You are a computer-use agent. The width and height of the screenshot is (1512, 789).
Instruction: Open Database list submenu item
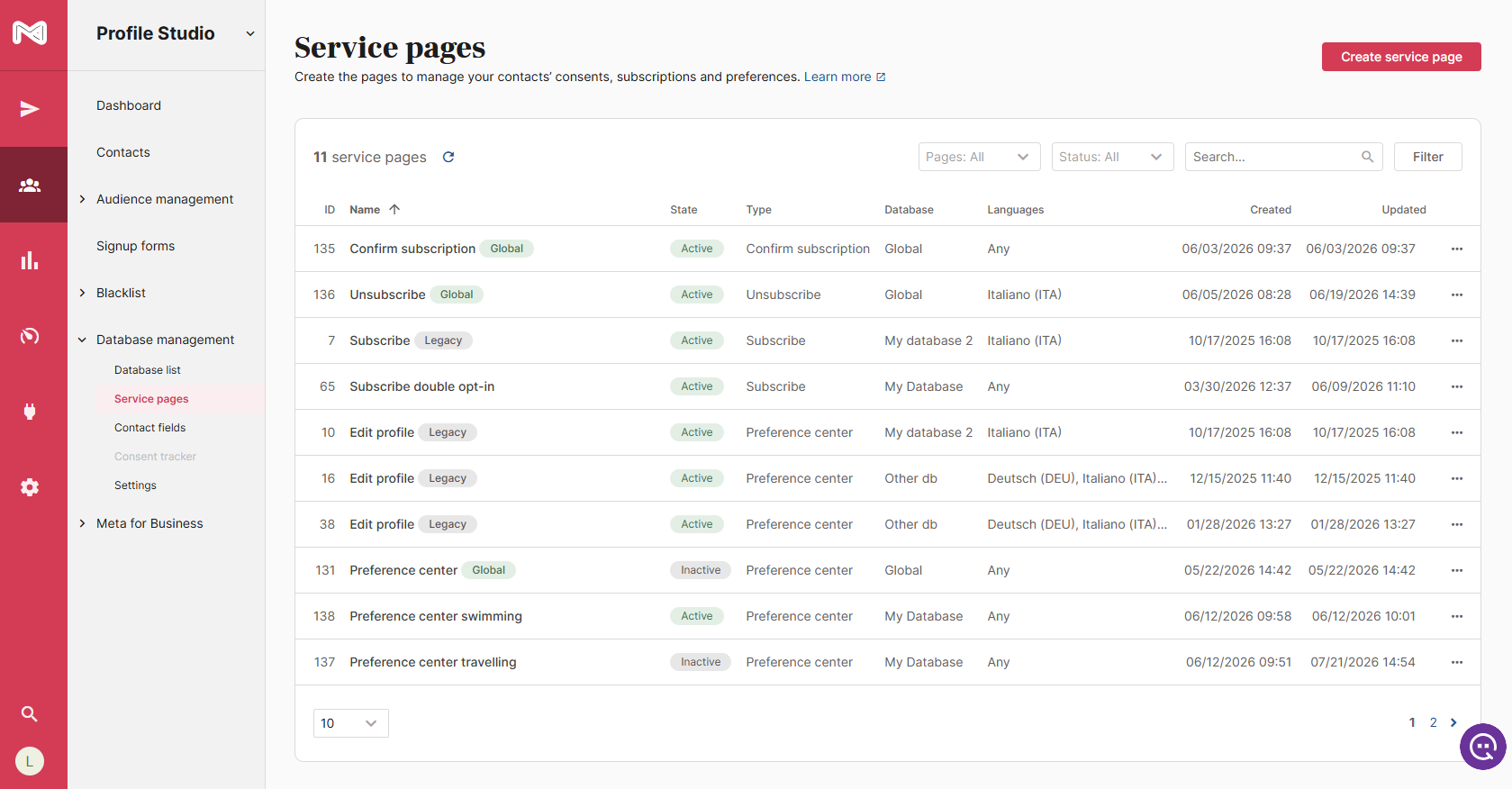point(148,370)
